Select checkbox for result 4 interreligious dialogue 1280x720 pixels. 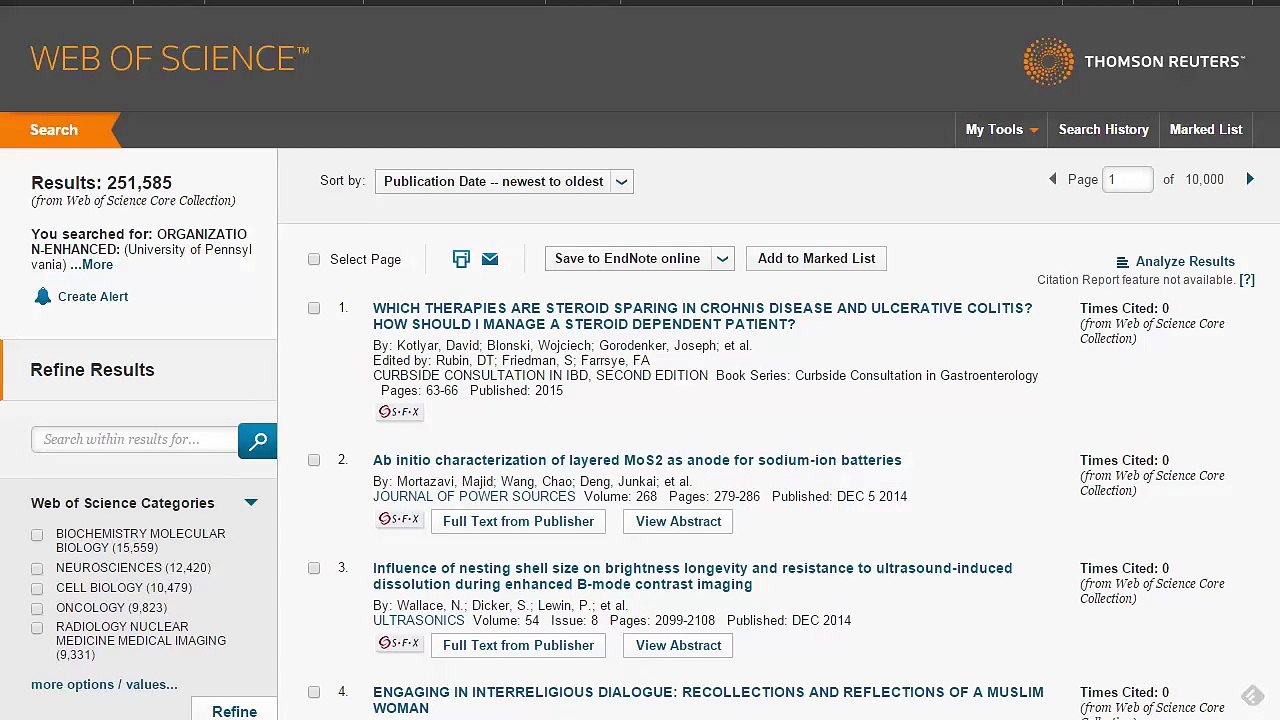point(314,692)
